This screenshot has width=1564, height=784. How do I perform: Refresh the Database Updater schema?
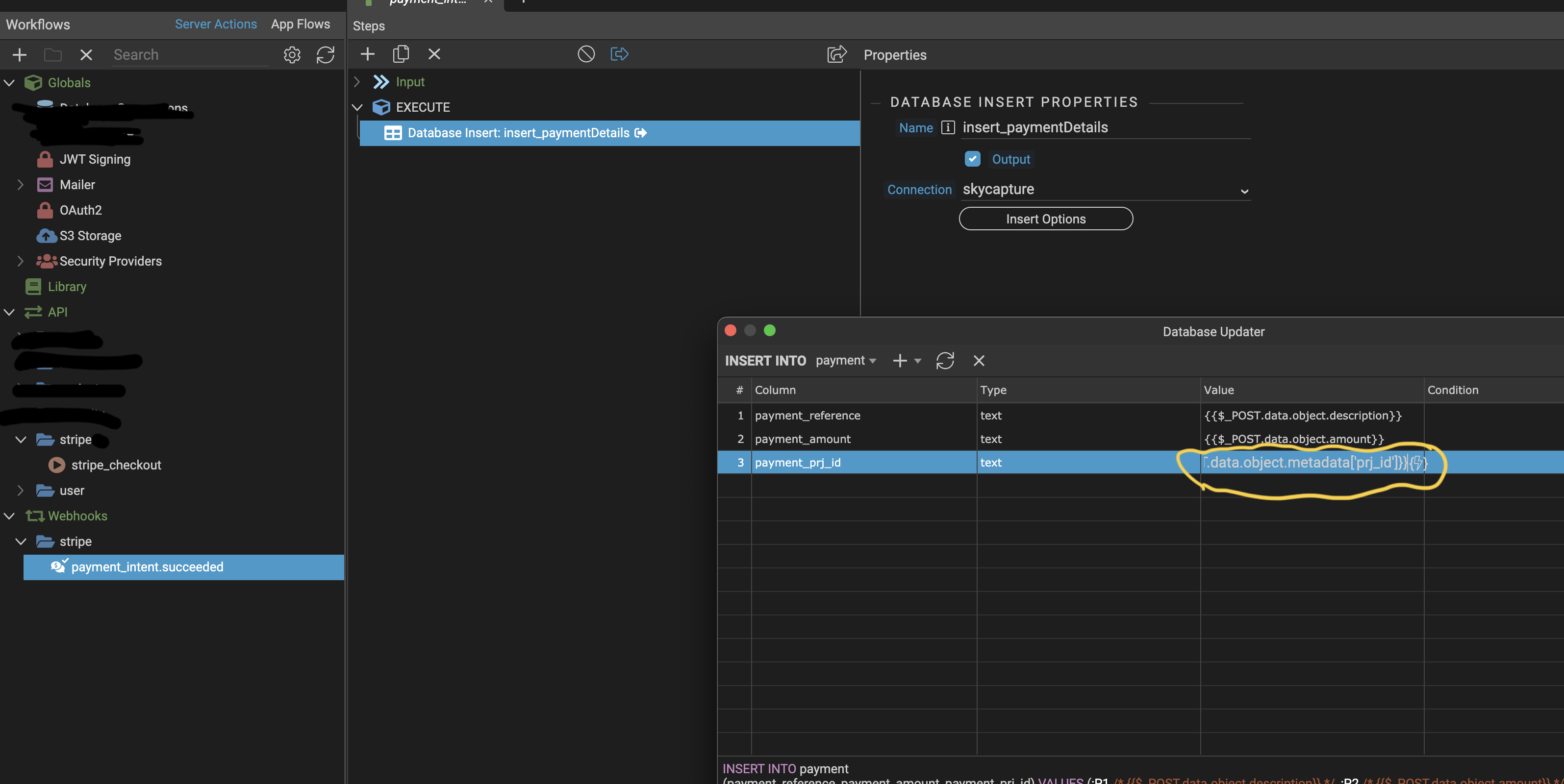click(945, 361)
